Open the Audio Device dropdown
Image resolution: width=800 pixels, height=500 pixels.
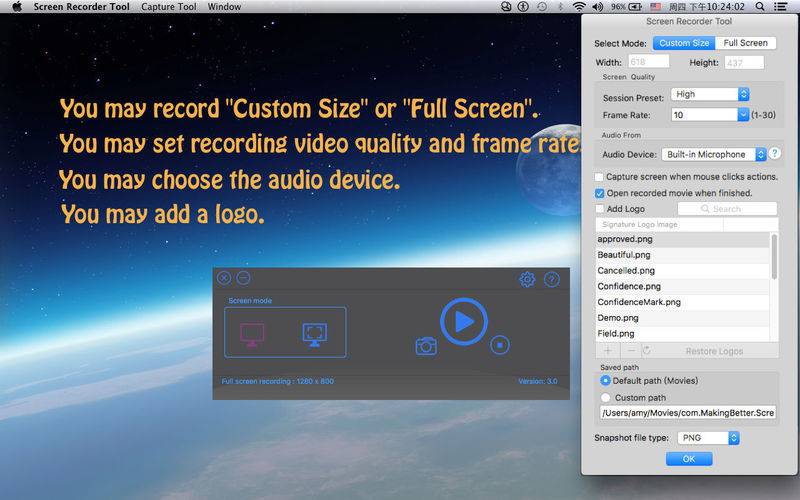tap(714, 154)
